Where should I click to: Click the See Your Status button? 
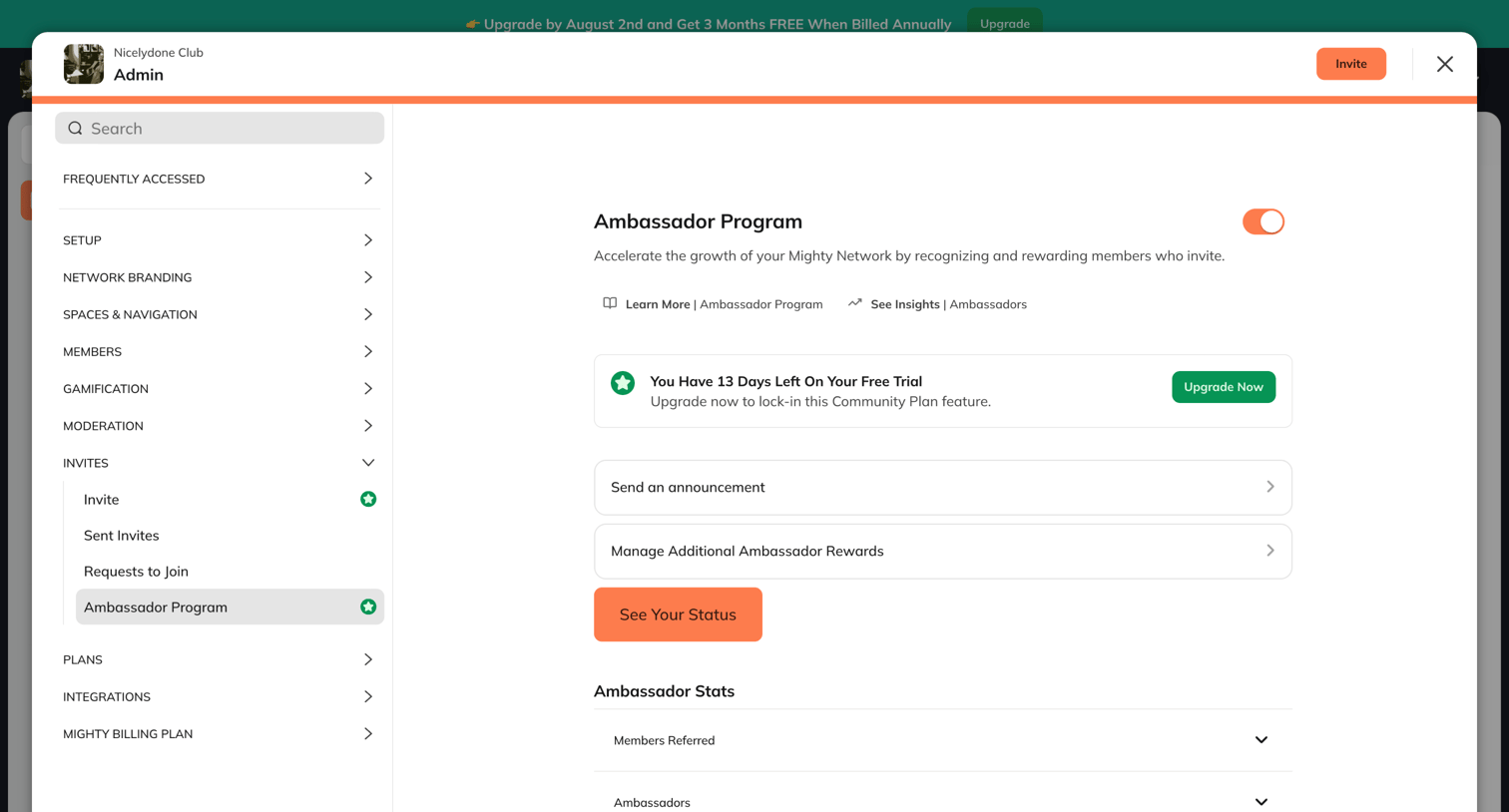678,614
